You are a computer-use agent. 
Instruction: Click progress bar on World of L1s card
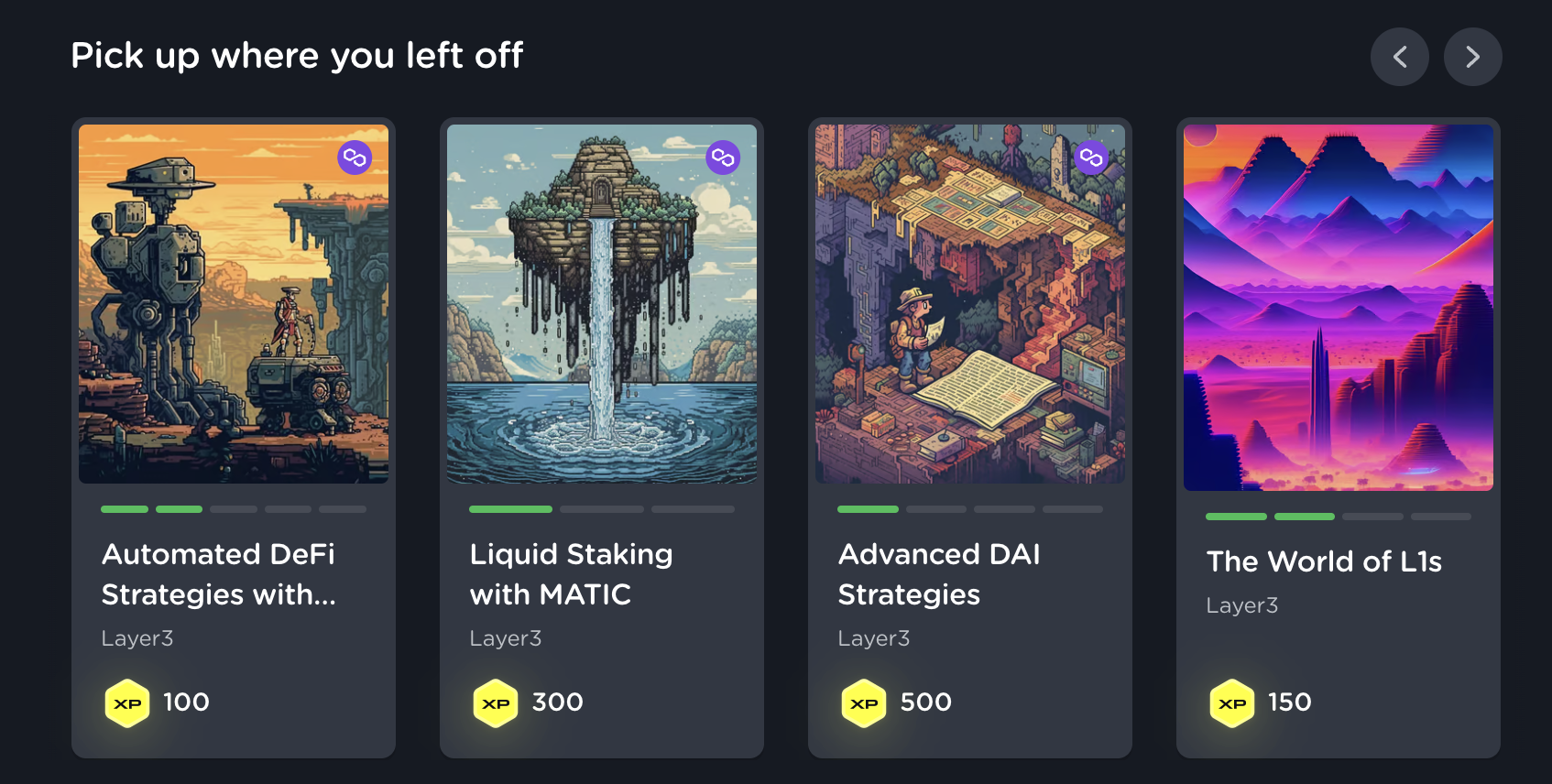1339,517
